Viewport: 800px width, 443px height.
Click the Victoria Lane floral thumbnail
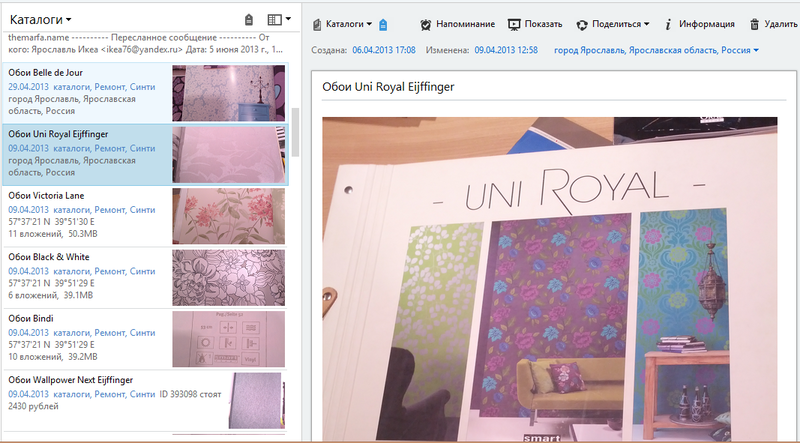pyautogui.click(x=229, y=216)
